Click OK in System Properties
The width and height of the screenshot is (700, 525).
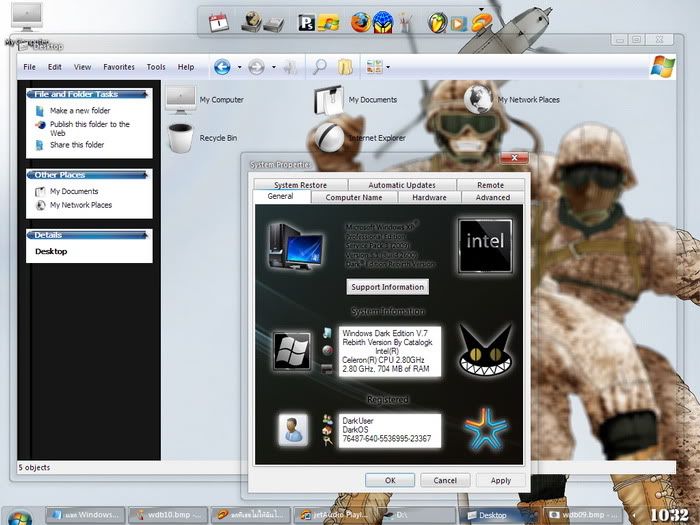pyautogui.click(x=390, y=480)
